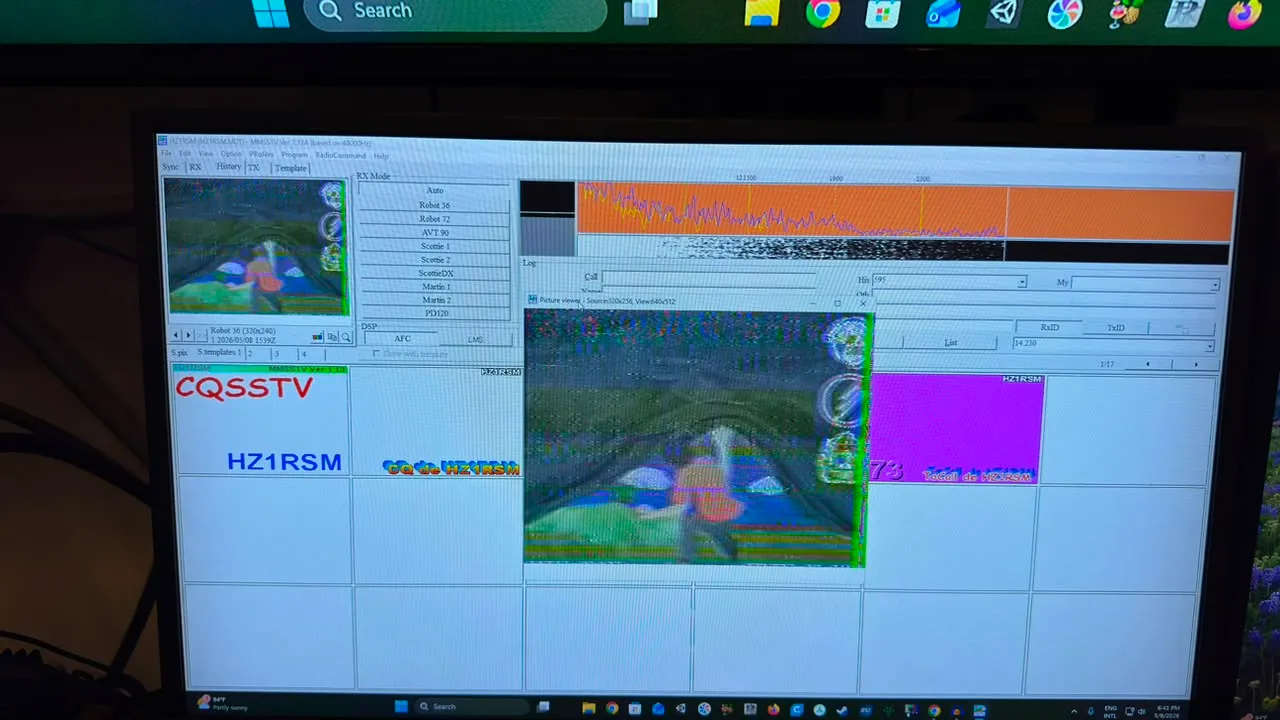Open the RadioCommand menu
This screenshot has height=720, width=1280.
tap(340, 155)
